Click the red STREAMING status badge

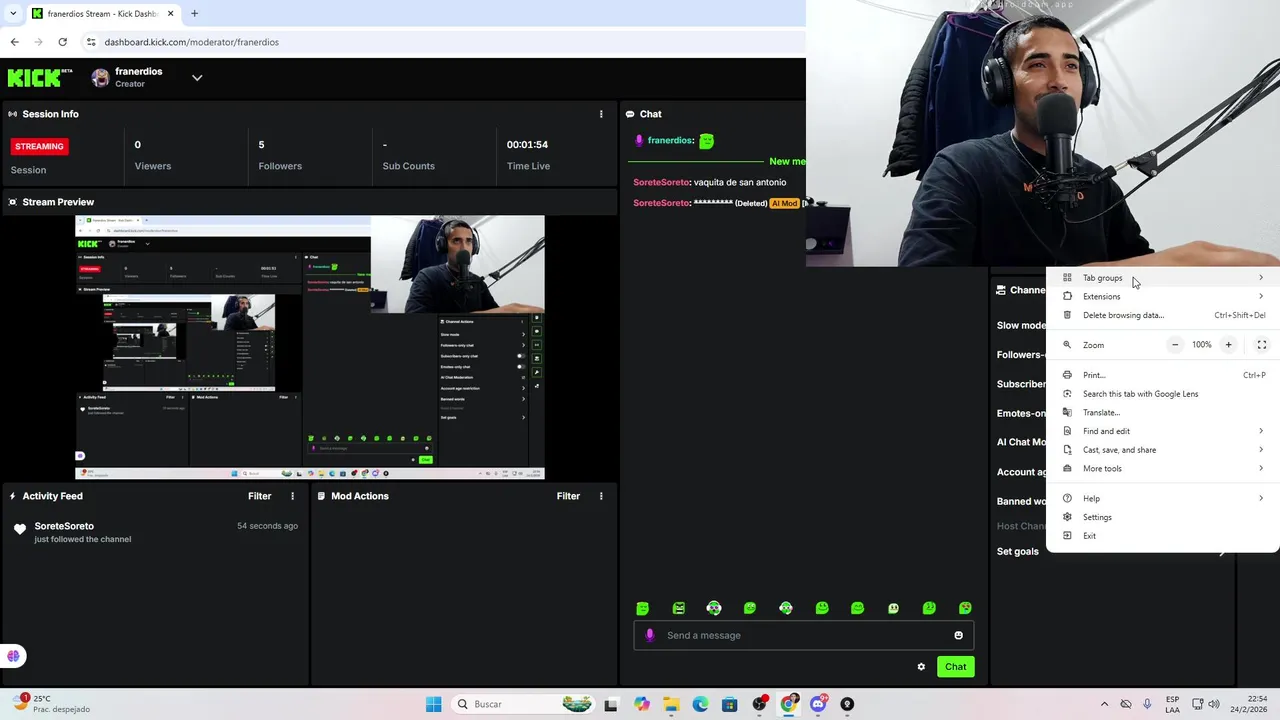coord(39,146)
